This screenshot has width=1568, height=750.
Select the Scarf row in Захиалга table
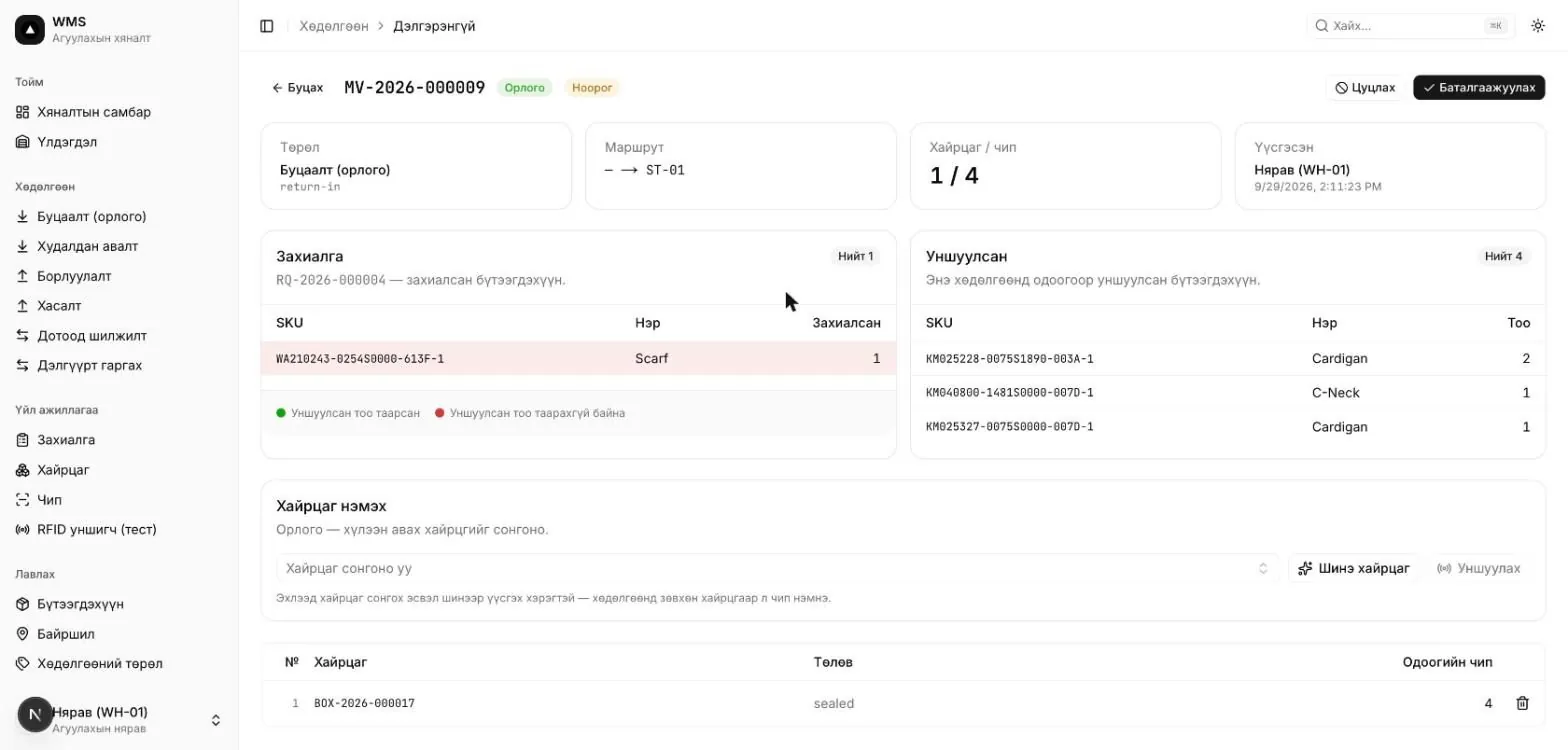click(578, 358)
